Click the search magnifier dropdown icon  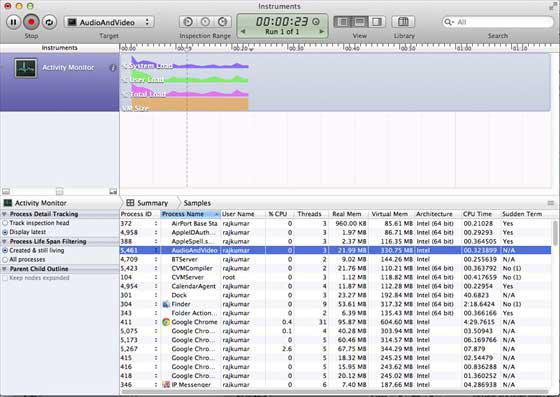pos(448,22)
